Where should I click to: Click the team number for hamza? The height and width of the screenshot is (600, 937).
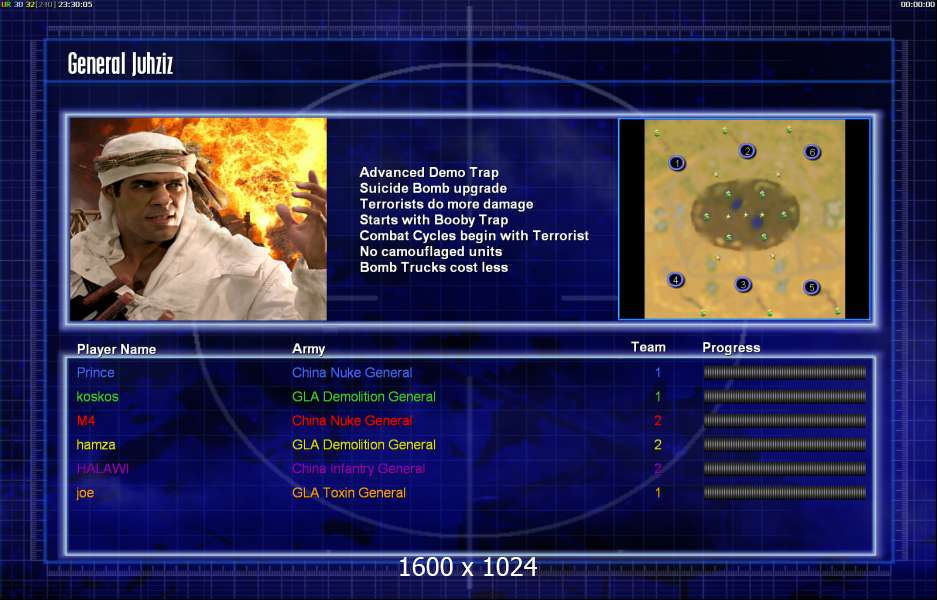click(x=658, y=445)
